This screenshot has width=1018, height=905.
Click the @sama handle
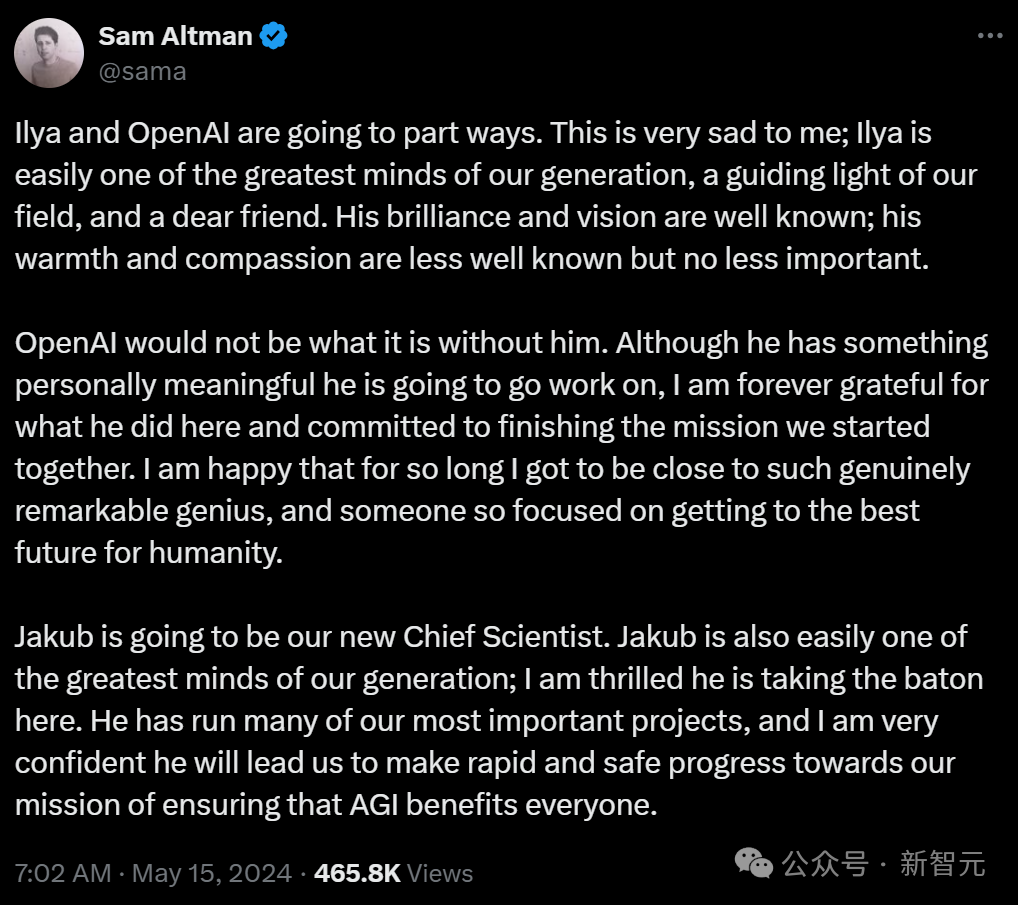[142, 71]
